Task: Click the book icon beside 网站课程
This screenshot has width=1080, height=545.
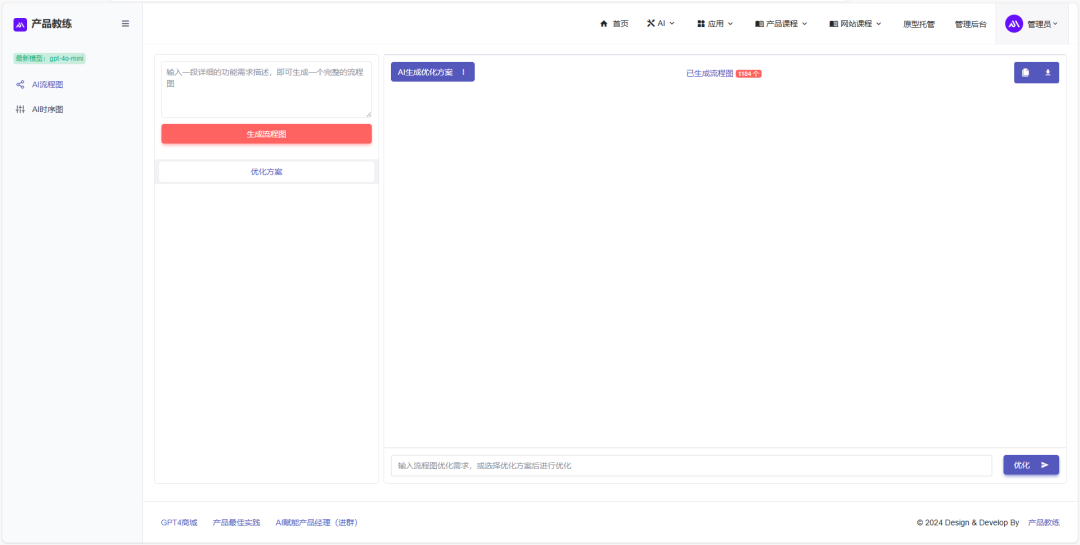Action: click(x=833, y=23)
